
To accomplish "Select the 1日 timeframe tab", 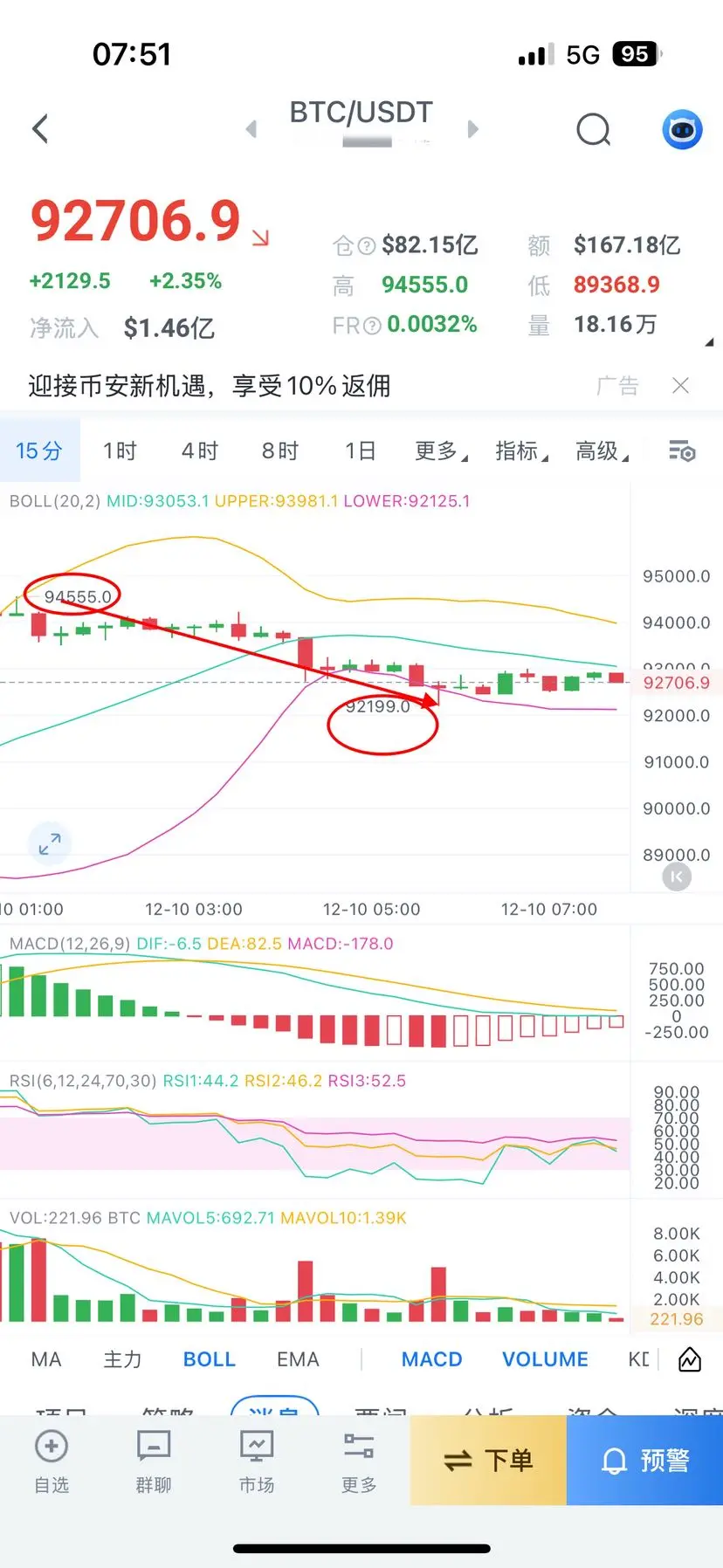I will pos(360,450).
